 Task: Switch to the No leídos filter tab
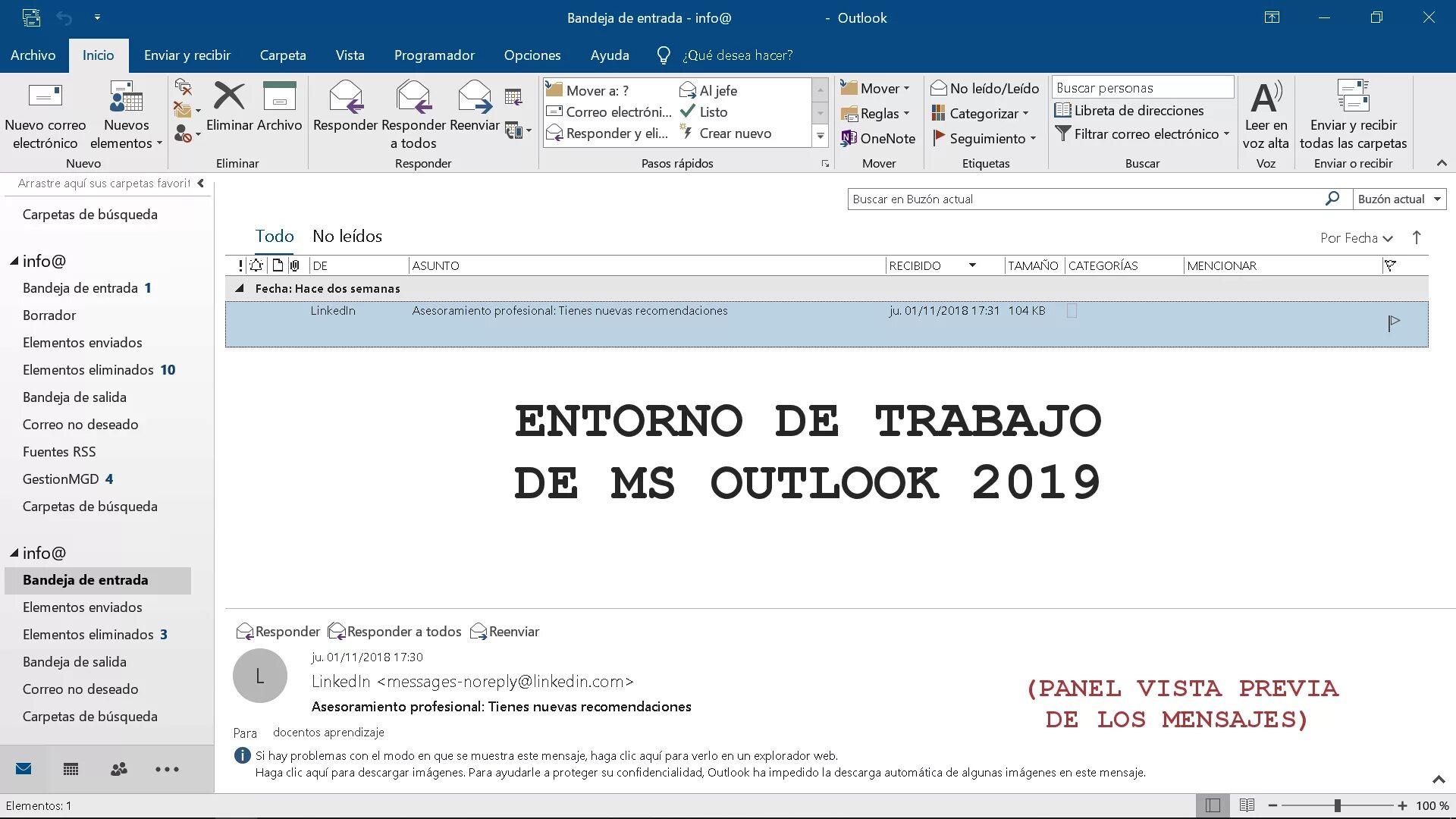(347, 237)
